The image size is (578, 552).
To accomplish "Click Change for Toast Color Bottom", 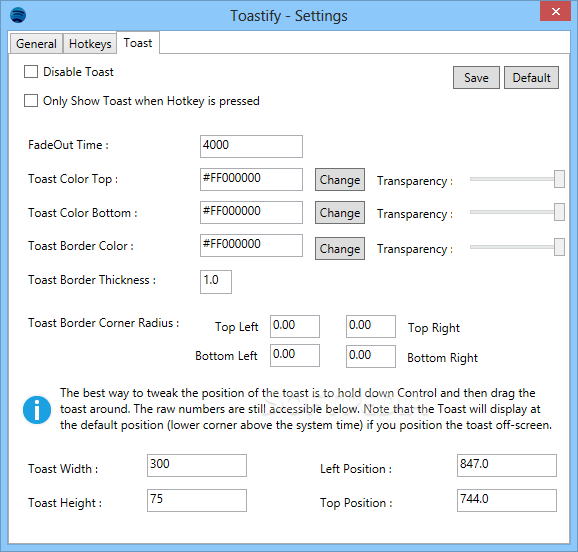I will coord(340,213).
